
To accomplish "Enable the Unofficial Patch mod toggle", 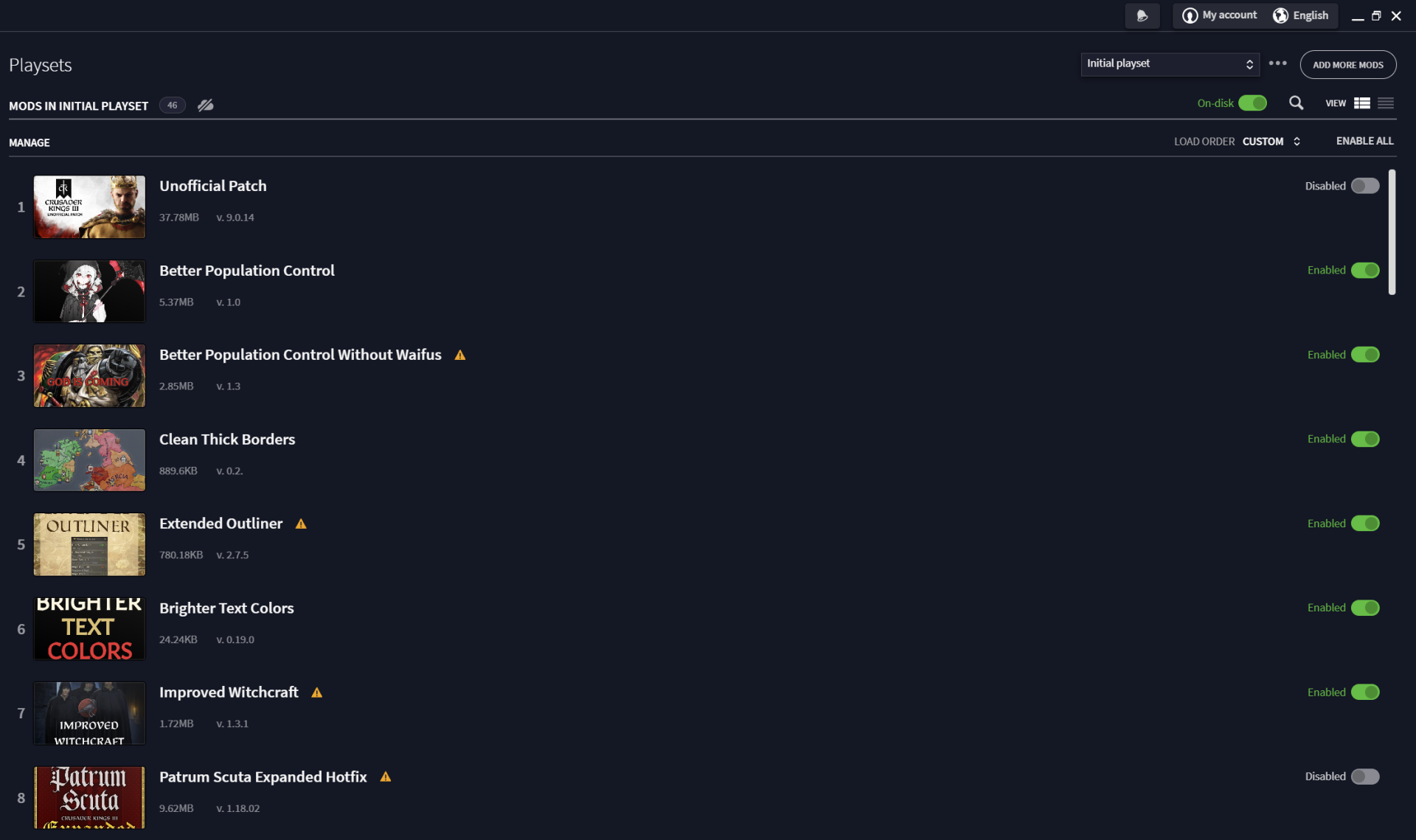I will click(1365, 186).
